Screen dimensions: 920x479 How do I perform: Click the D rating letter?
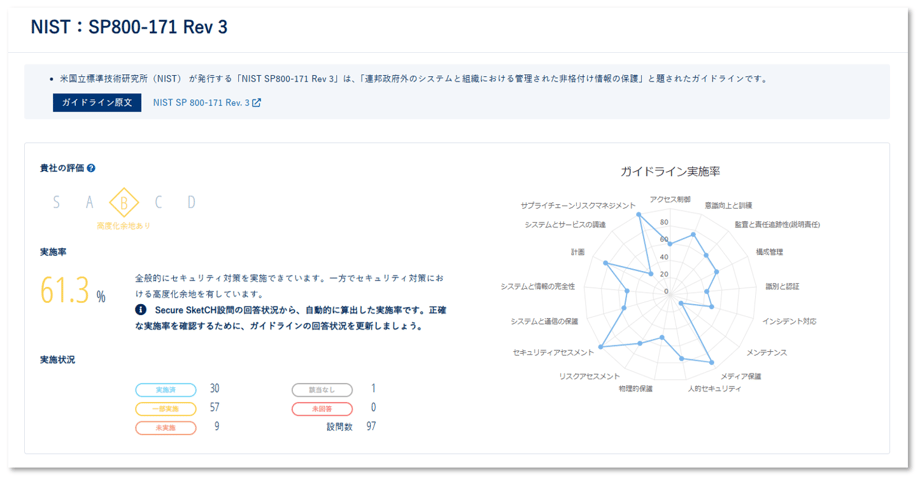(x=191, y=203)
